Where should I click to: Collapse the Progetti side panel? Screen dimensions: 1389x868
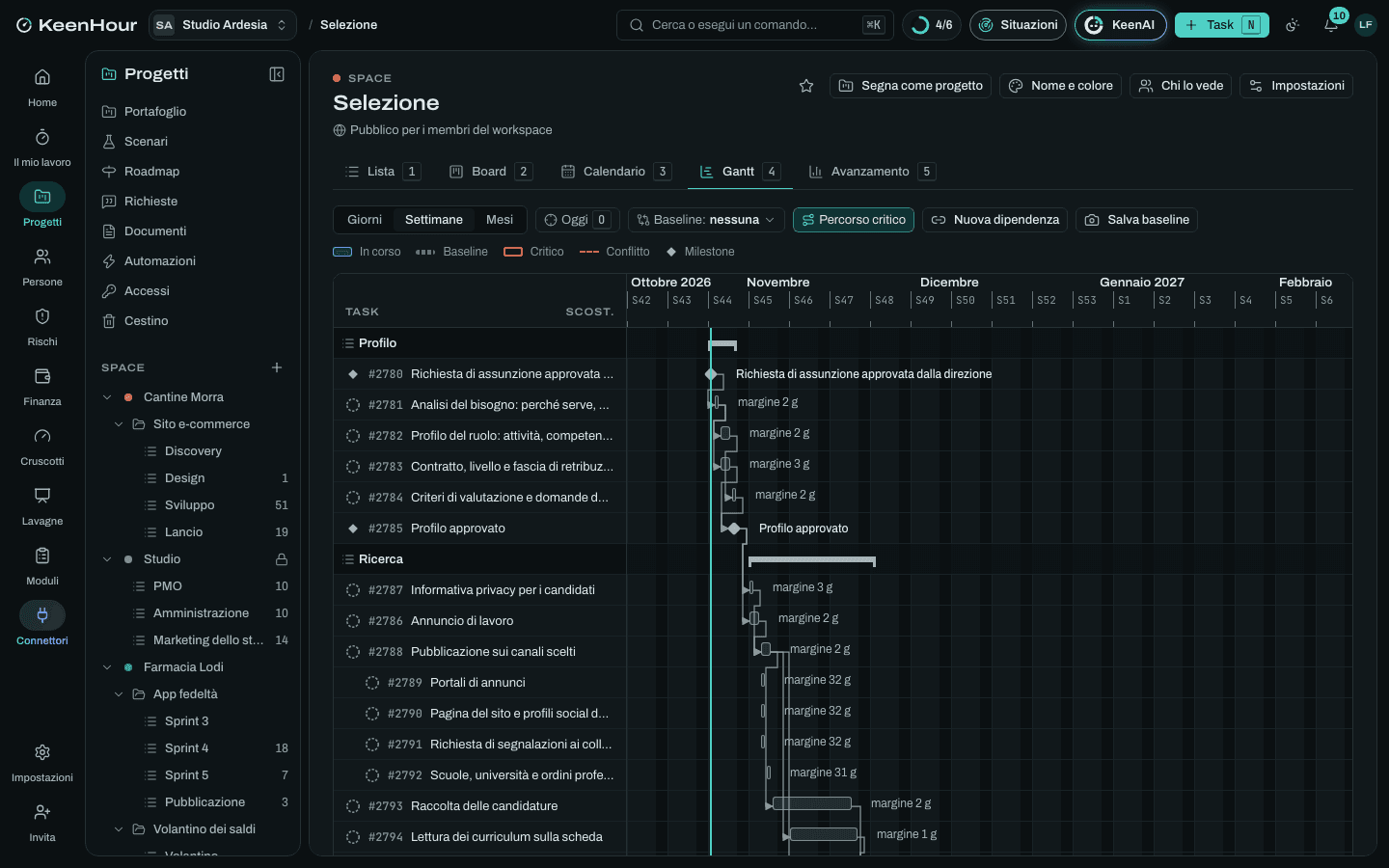[x=277, y=74]
